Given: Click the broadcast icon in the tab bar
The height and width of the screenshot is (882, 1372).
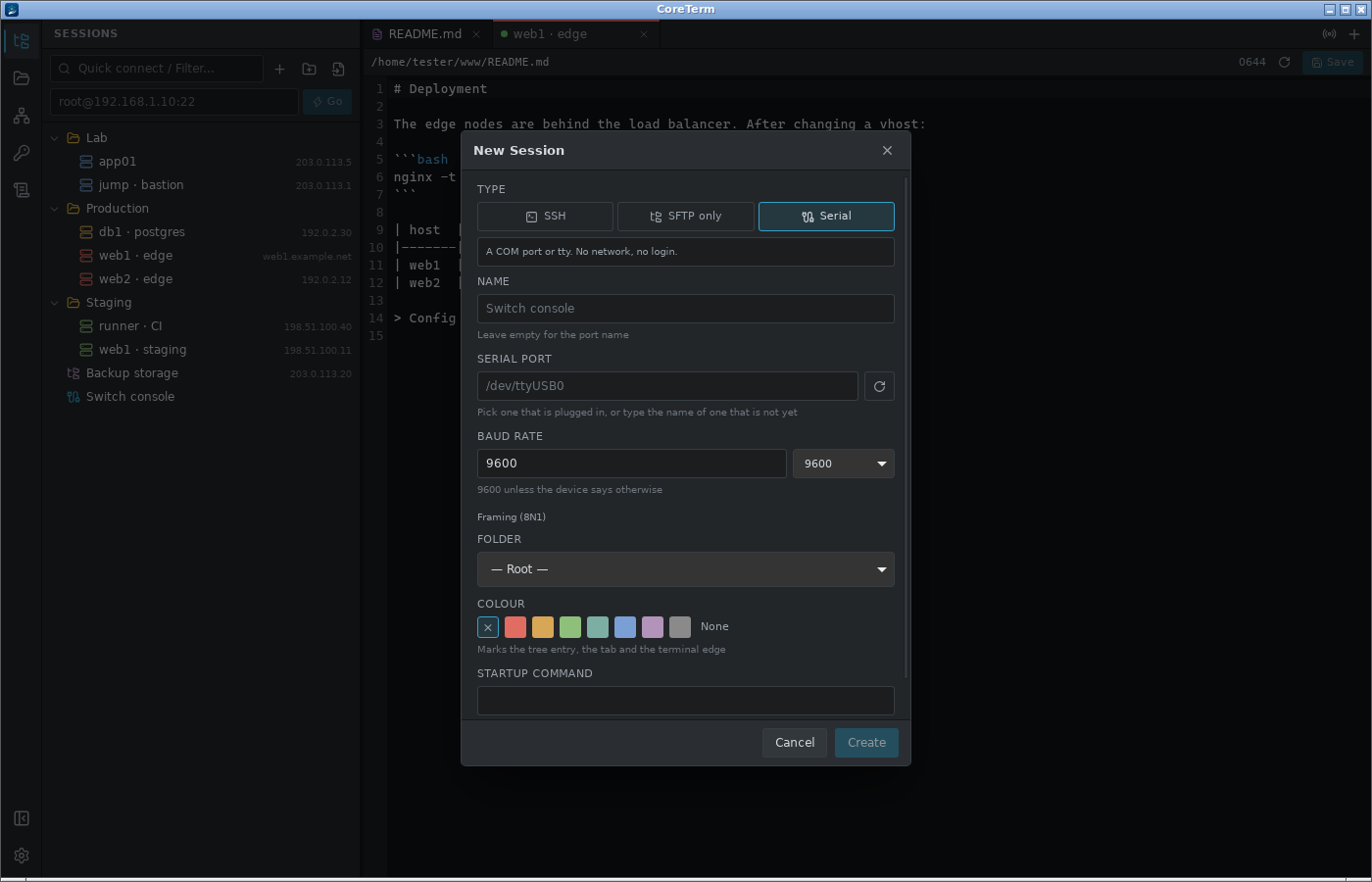Looking at the screenshot, I should [x=1329, y=33].
